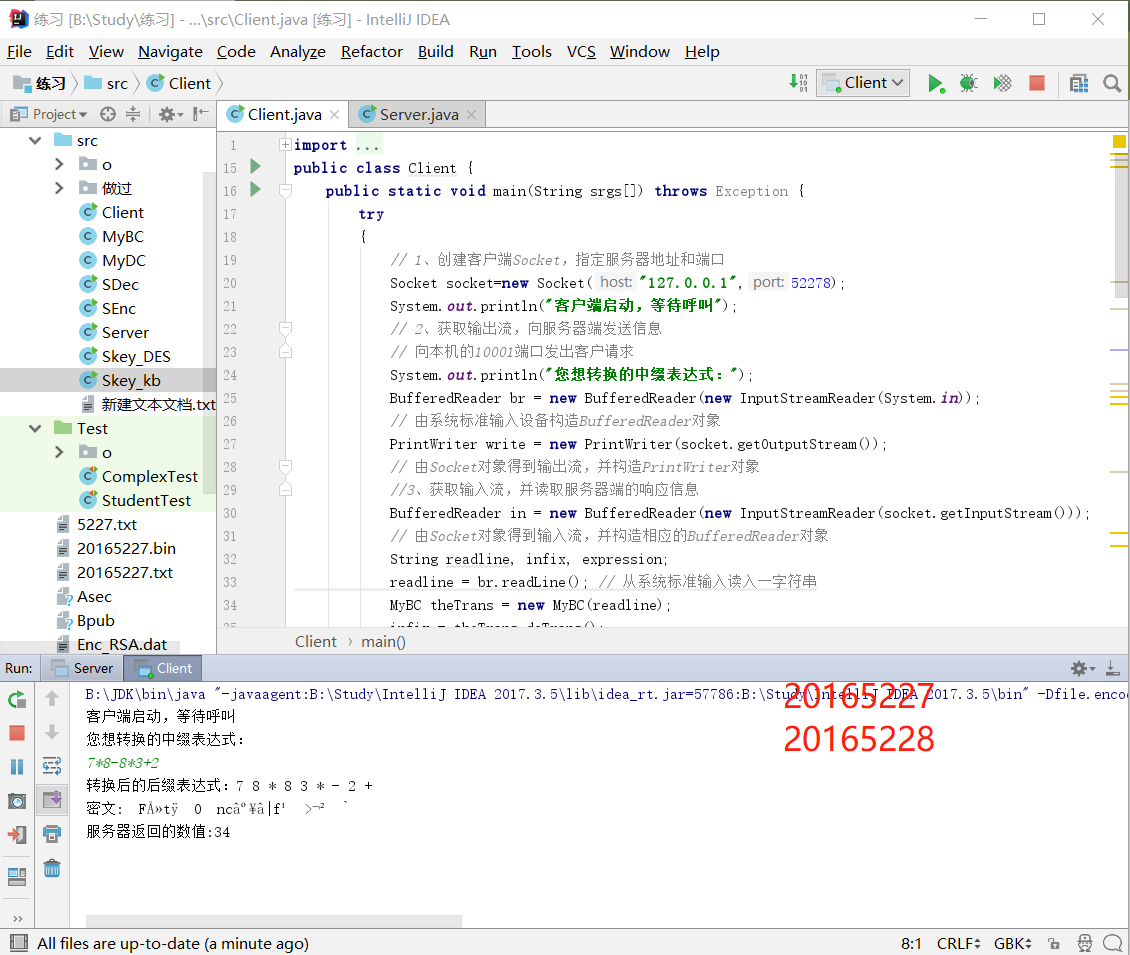Expand o folder under Test
Screen dimensions: 1130x955
[x=59, y=452]
